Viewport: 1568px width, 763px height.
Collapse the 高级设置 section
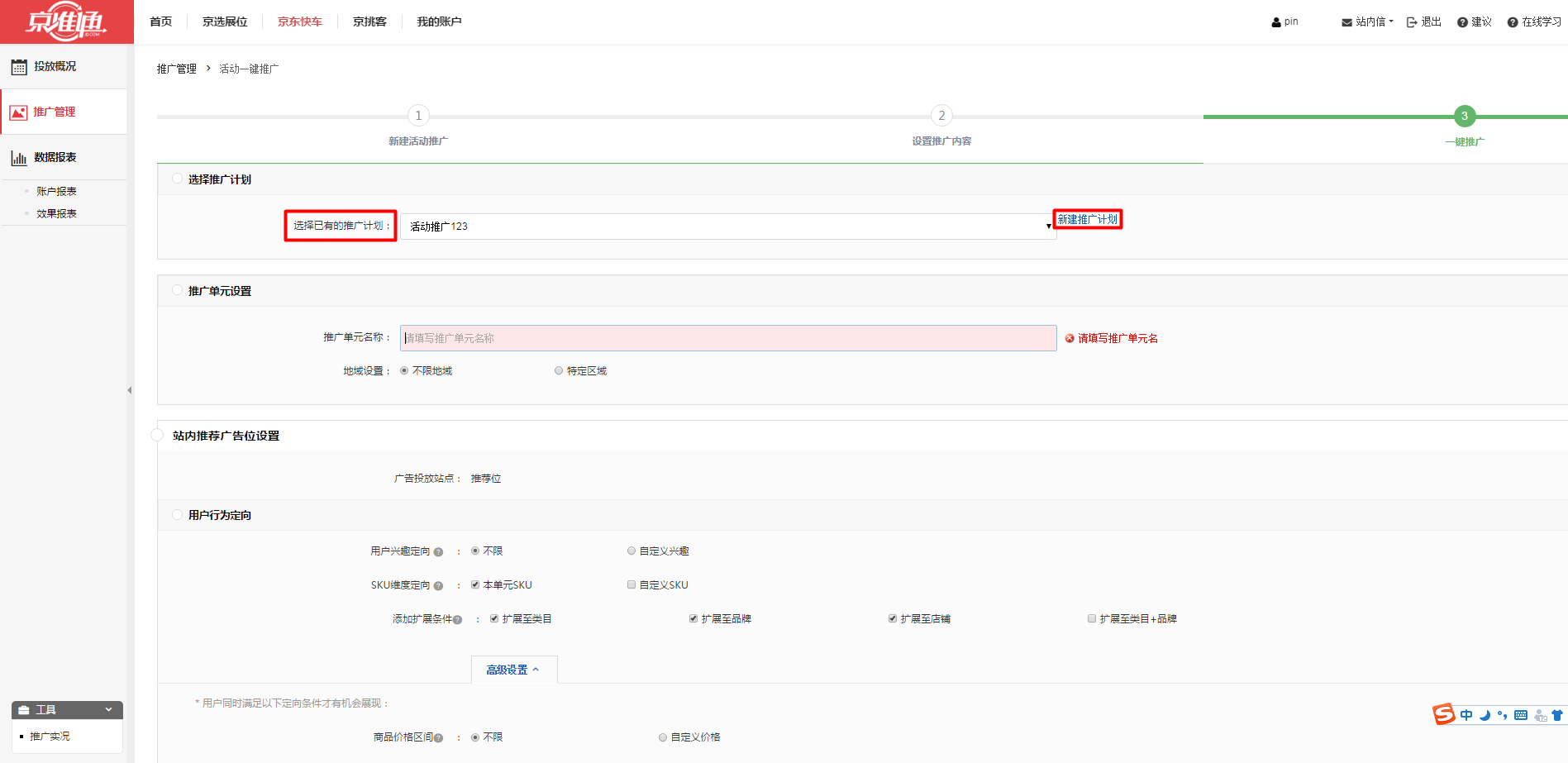point(513,670)
